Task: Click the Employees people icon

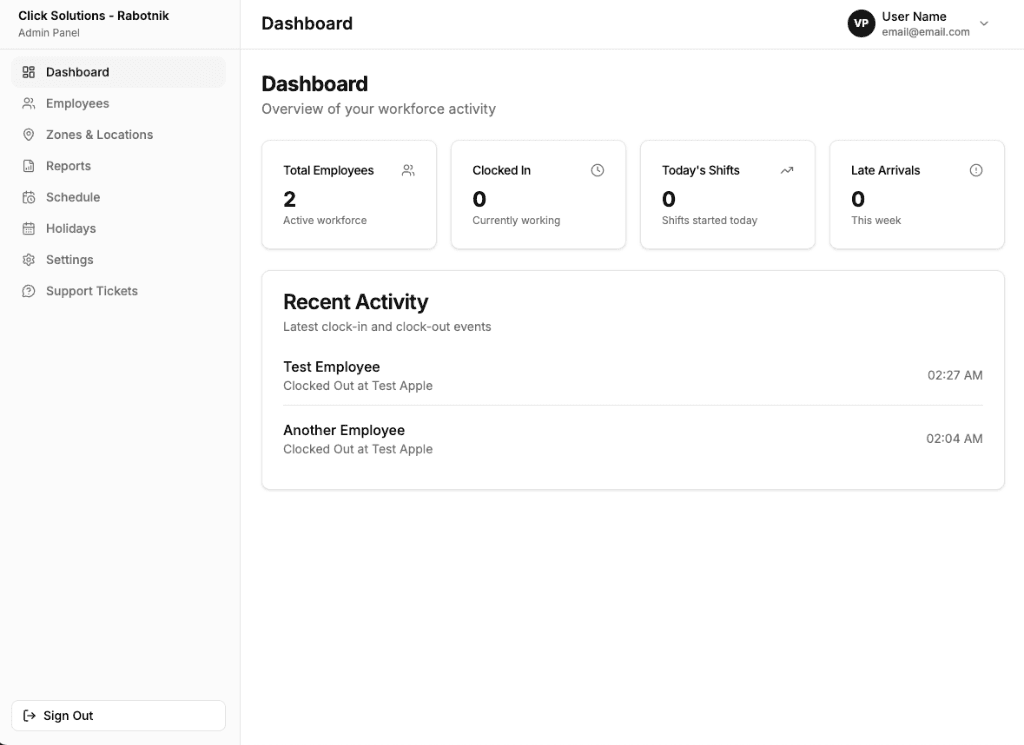Action: pos(27,103)
